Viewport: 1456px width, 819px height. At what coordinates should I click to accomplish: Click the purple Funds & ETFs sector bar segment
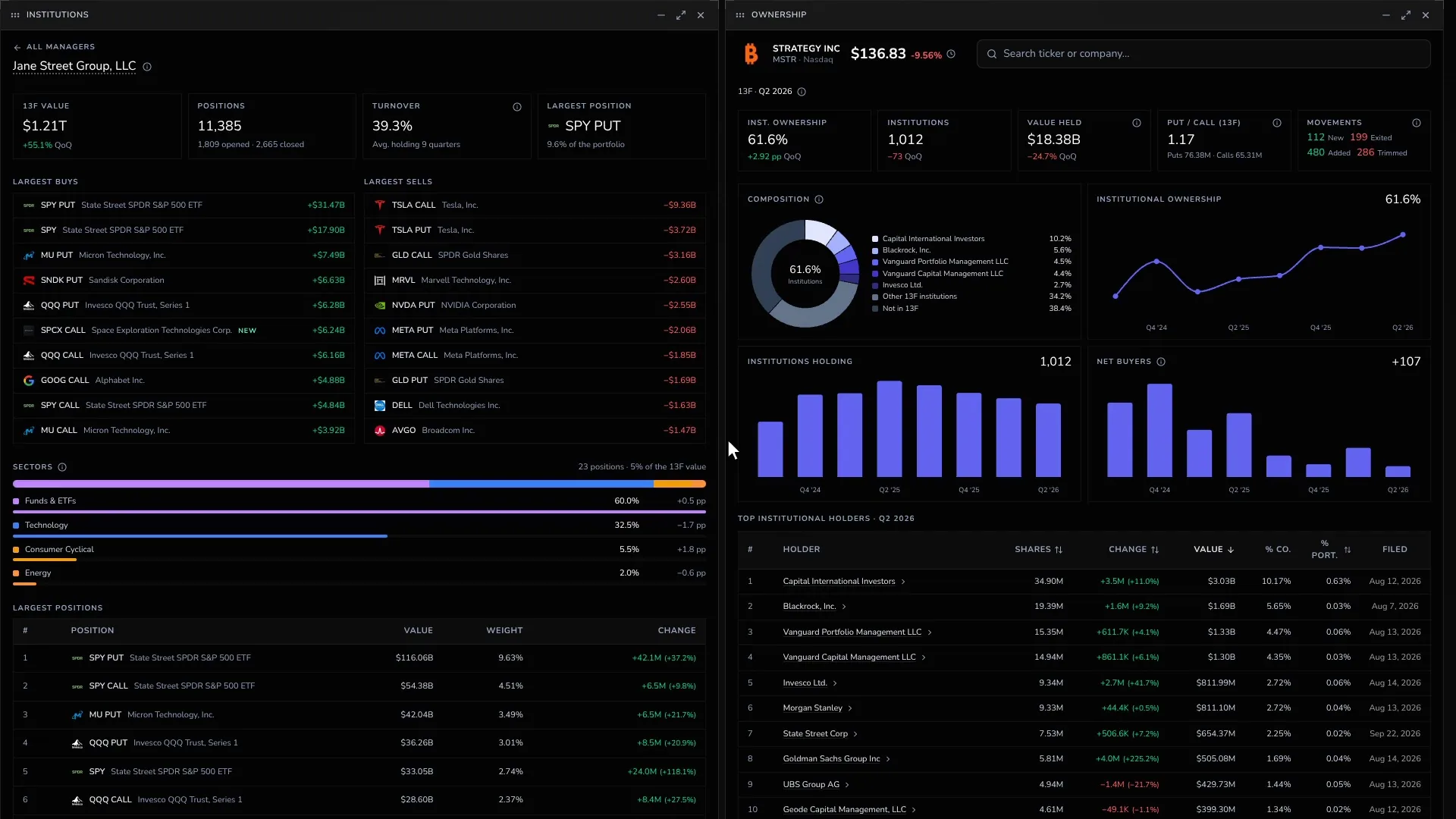(x=221, y=484)
